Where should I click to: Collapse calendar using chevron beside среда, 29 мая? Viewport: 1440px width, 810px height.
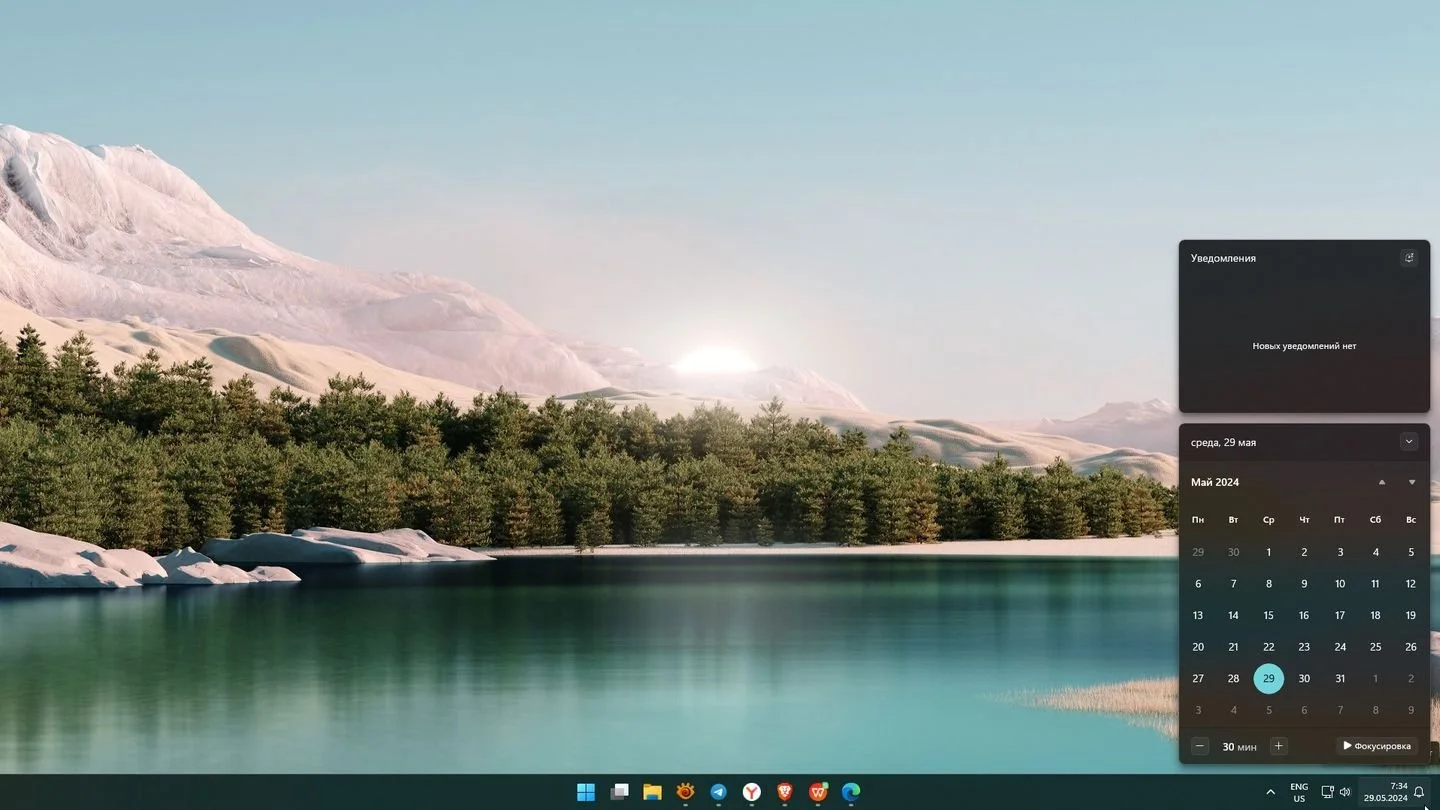pos(1409,442)
